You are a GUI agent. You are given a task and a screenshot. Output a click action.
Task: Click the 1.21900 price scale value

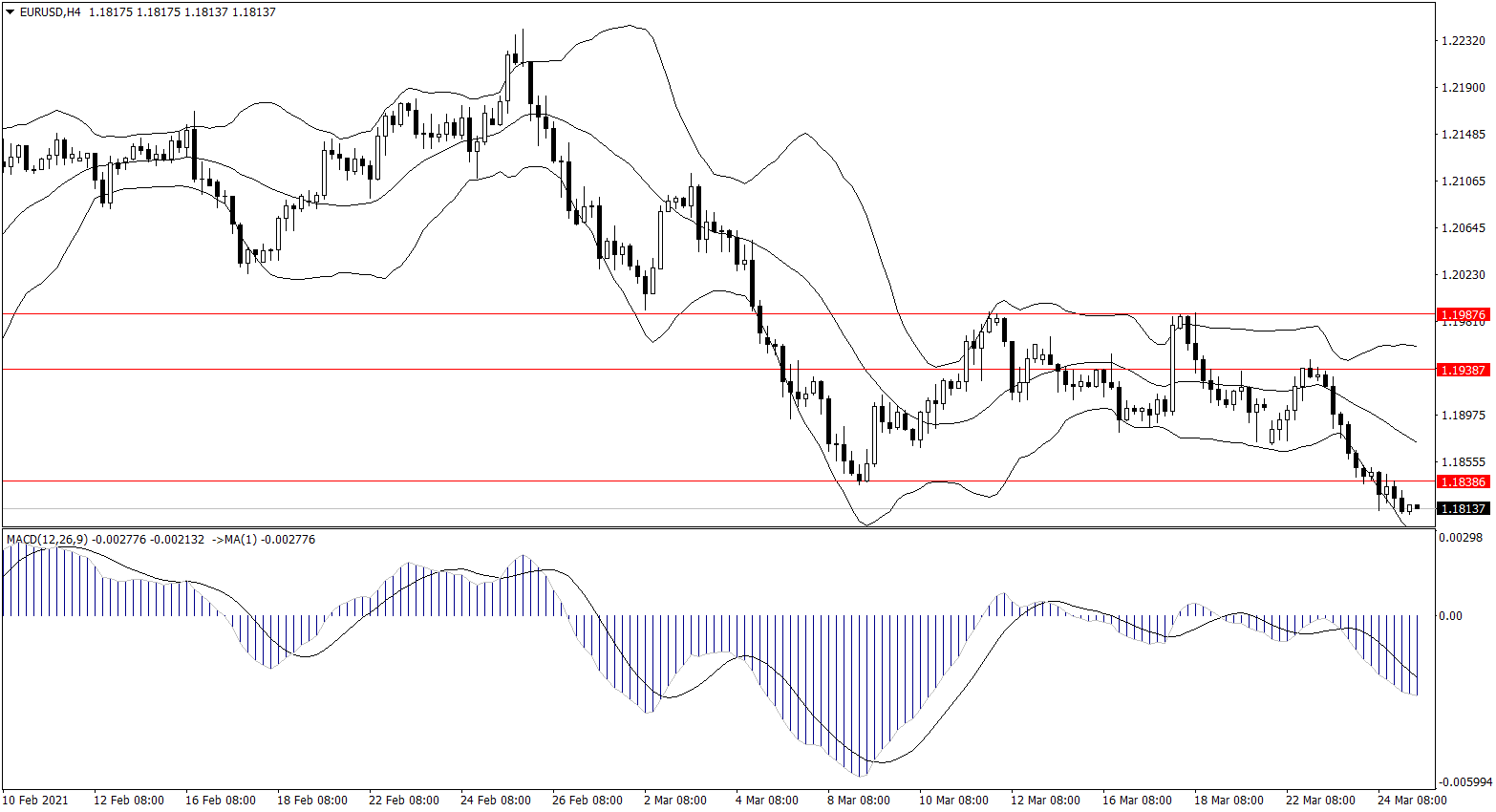click(1463, 88)
